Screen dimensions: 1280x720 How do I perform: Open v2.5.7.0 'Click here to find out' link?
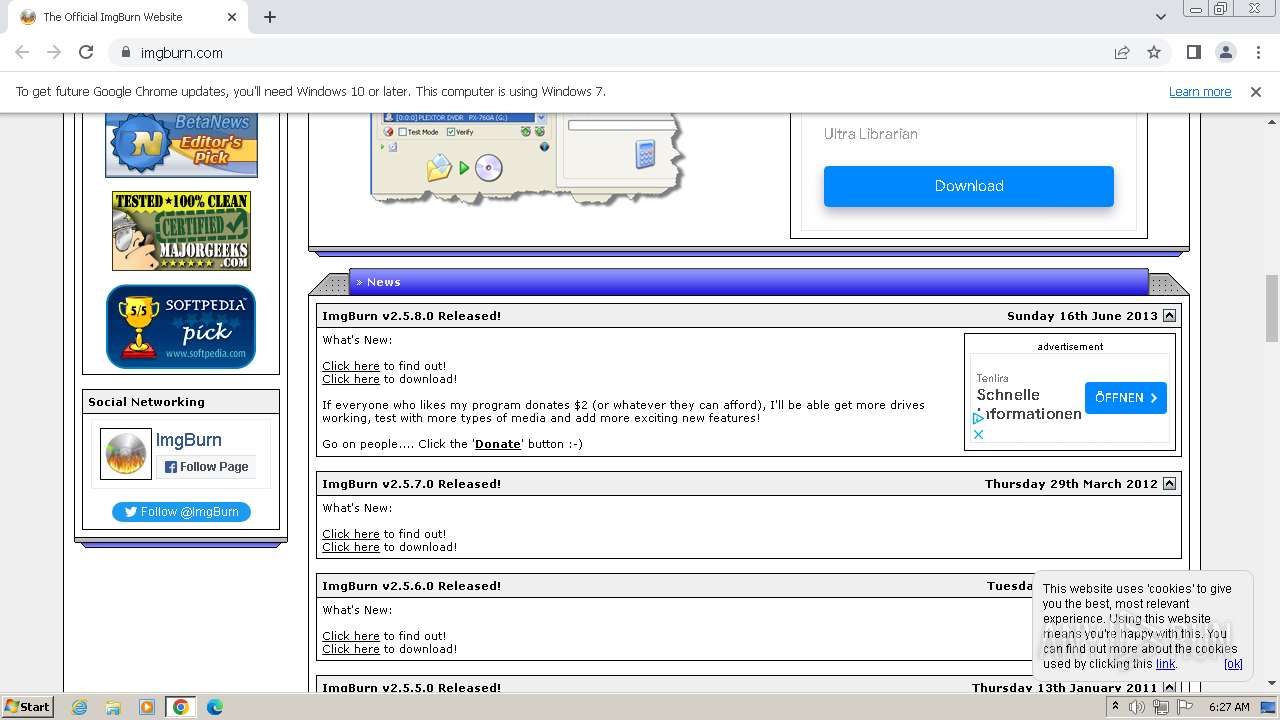click(351, 534)
